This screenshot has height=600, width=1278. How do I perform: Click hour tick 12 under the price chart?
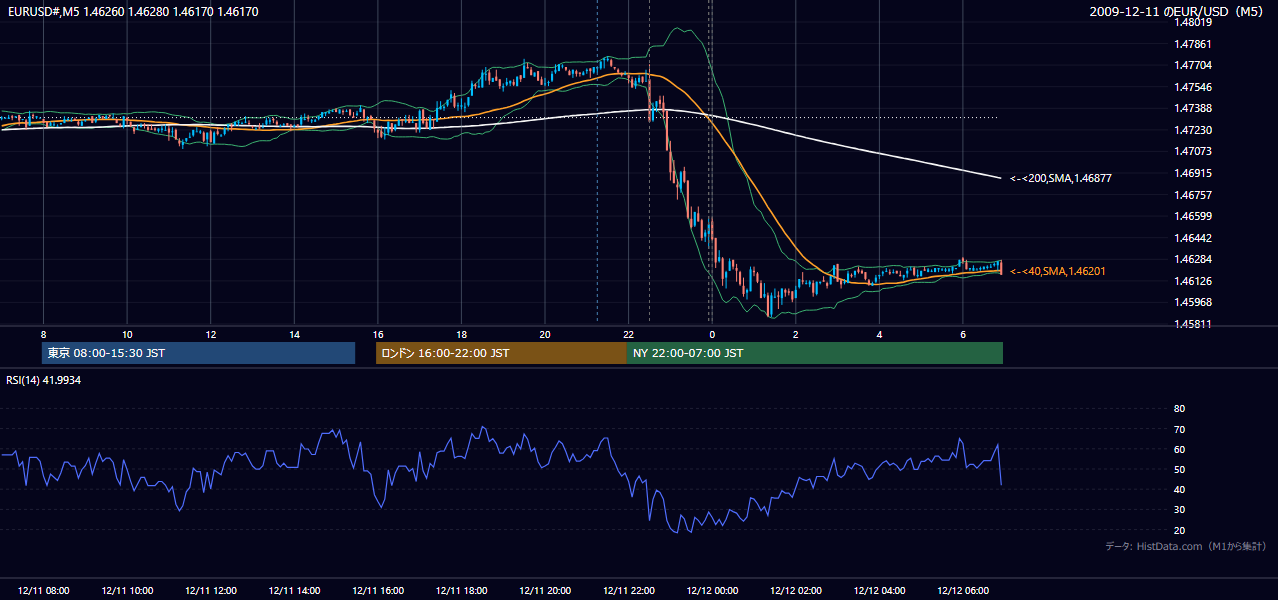[211, 334]
